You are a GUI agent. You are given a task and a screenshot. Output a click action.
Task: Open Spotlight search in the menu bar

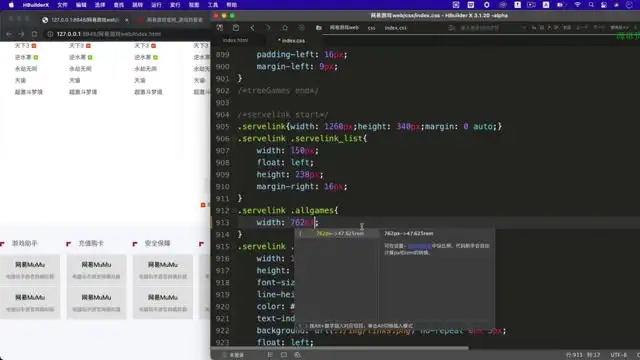[x=591, y=5]
